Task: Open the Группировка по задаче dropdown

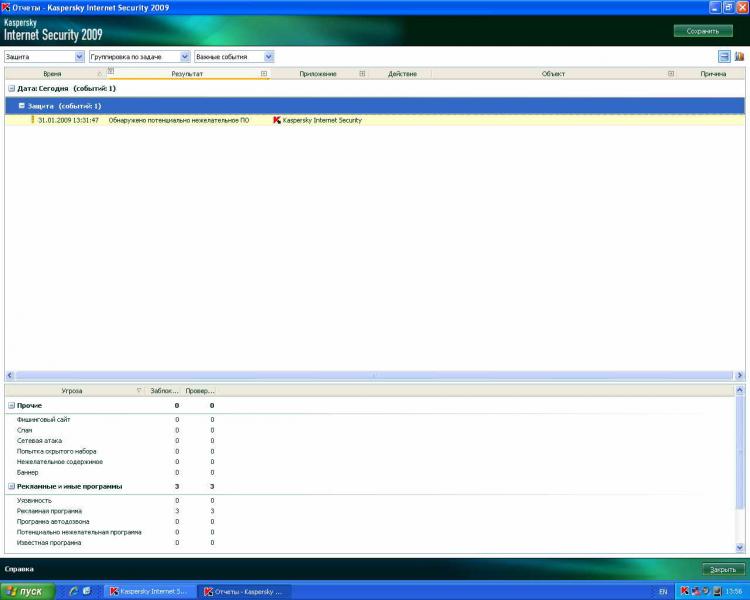Action: [140, 56]
